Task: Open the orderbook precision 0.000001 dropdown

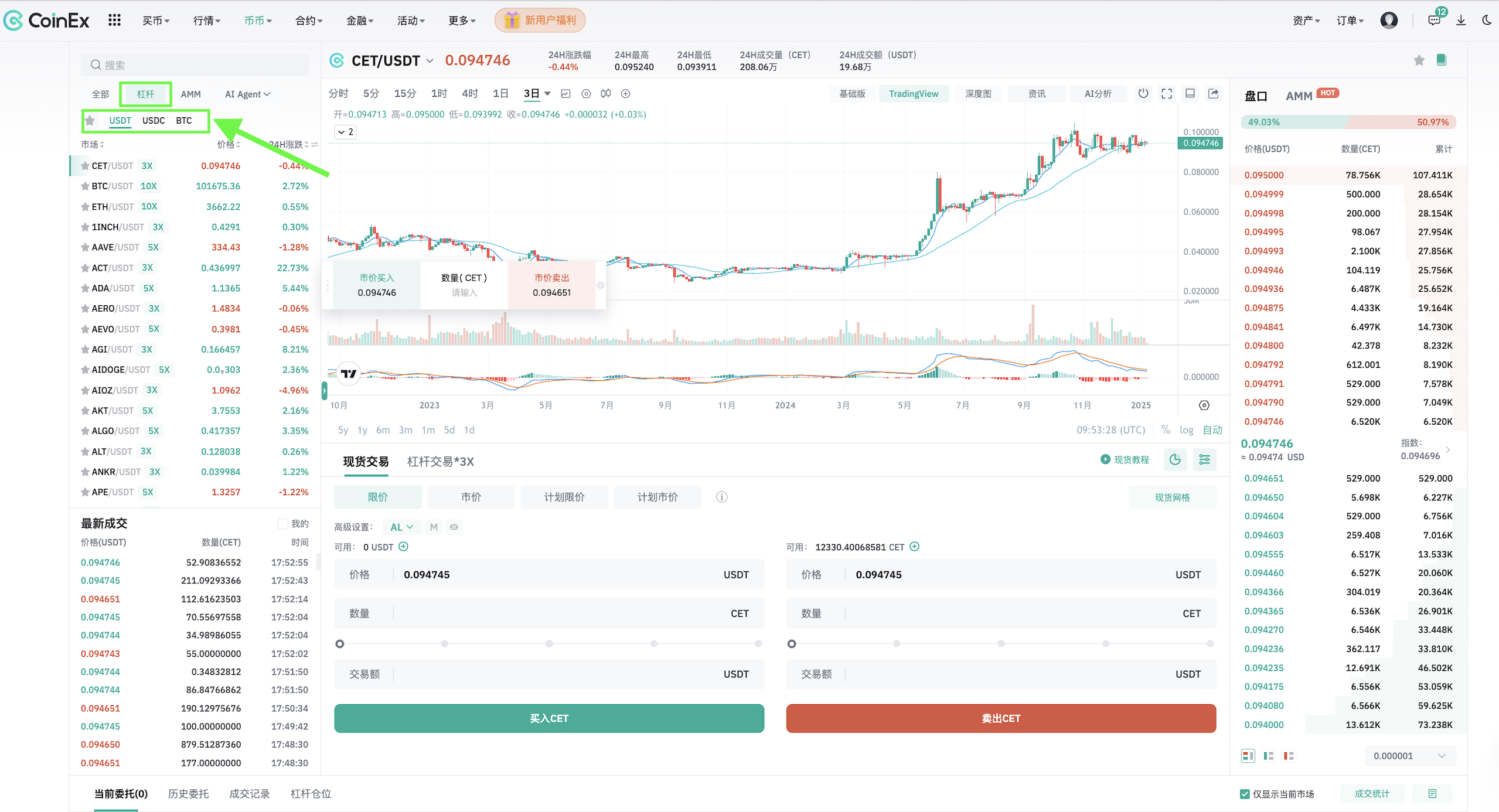Action: click(x=1409, y=756)
